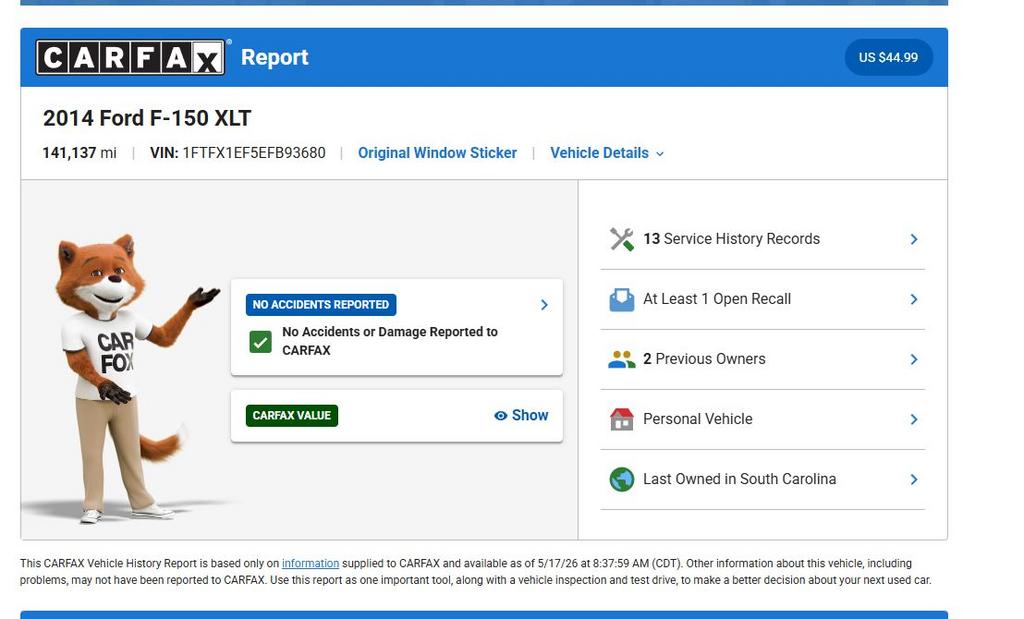Screen dimensions: 1024x619
Task: Click No Accidents or Damage Reported text
Action: pyautogui.click(x=390, y=341)
